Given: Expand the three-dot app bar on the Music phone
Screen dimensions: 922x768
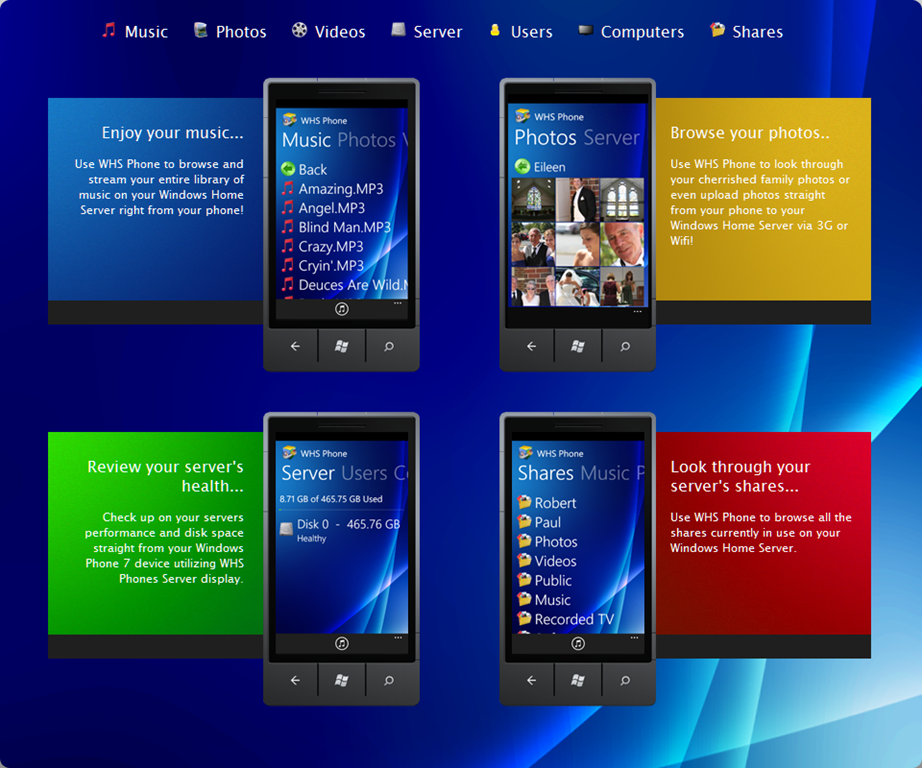Looking at the screenshot, I should click(x=397, y=303).
